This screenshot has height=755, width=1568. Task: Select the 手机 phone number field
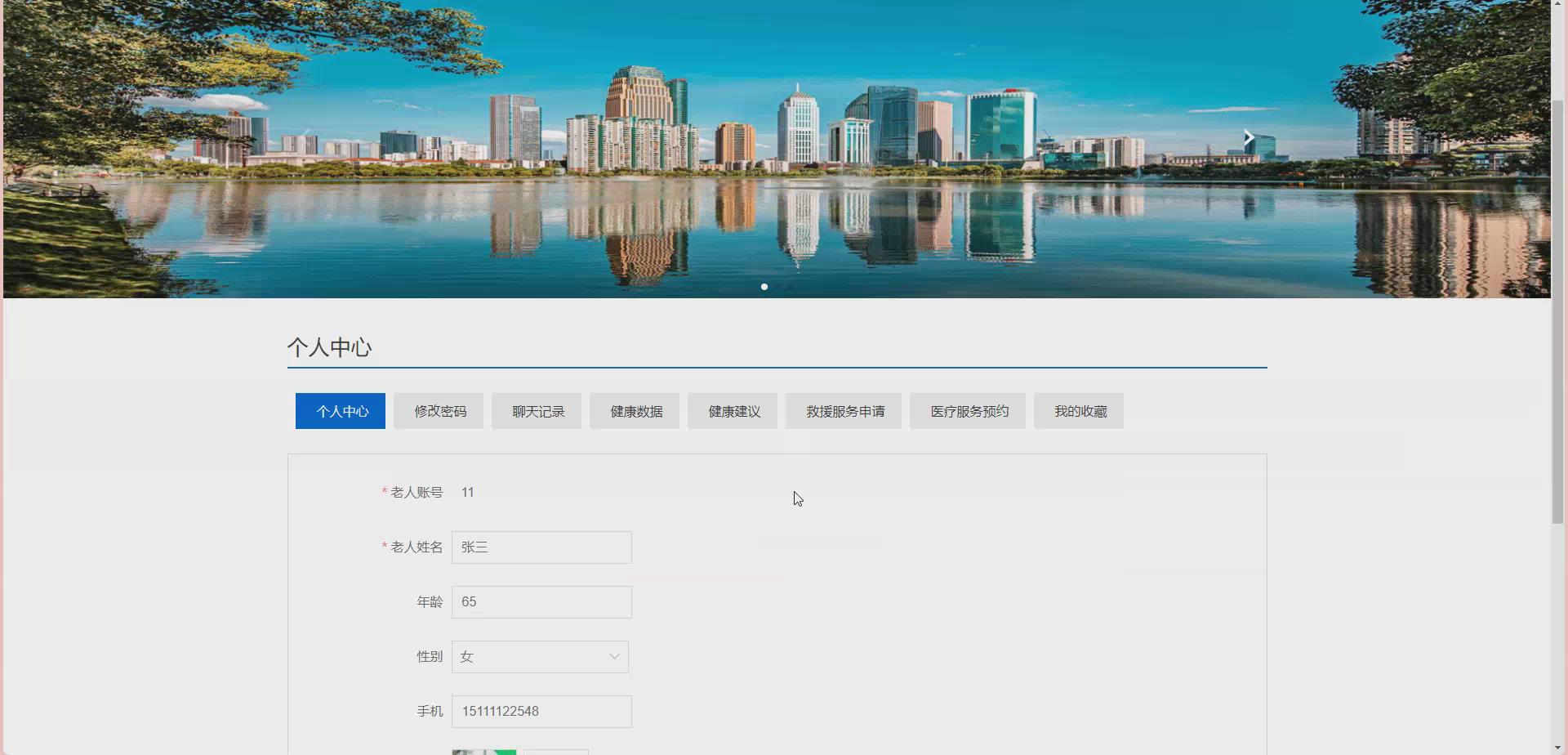541,711
